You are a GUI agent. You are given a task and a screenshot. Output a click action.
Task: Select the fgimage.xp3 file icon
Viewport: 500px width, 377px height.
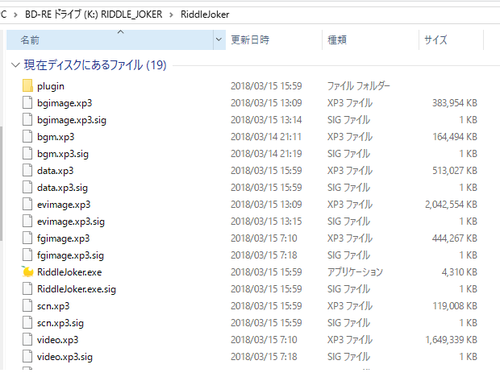(x=28, y=238)
